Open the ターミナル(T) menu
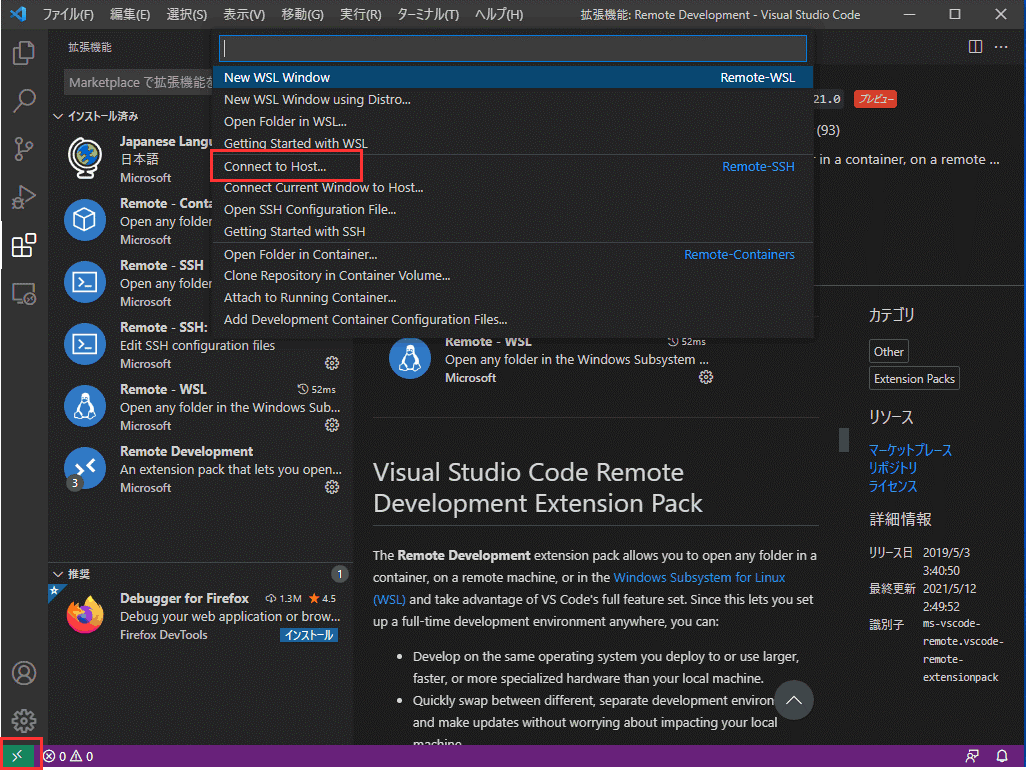Viewport: 1027px width, 770px height. [428, 14]
